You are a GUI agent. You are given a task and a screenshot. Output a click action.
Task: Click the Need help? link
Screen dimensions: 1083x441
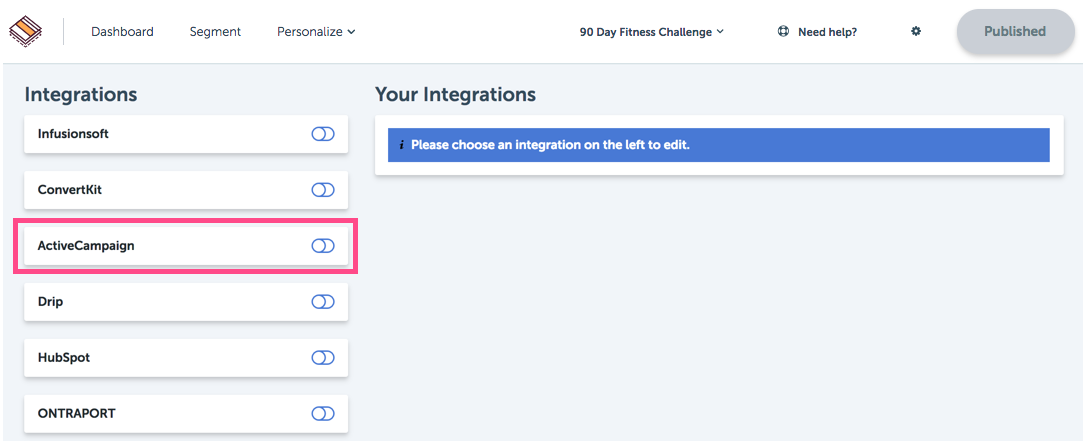(827, 32)
